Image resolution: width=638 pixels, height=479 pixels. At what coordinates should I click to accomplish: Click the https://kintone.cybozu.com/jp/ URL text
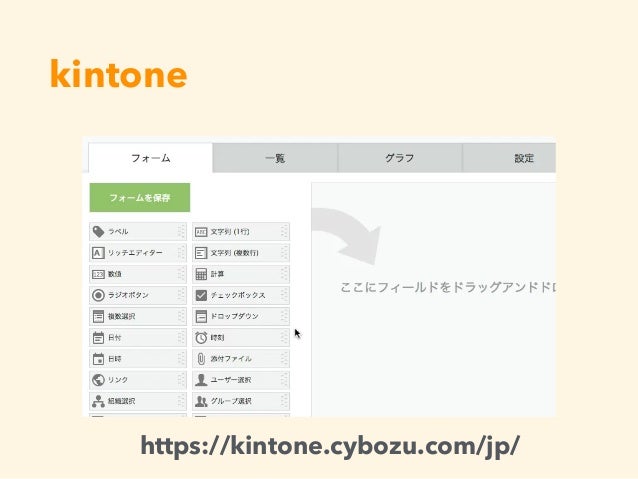coord(330,446)
